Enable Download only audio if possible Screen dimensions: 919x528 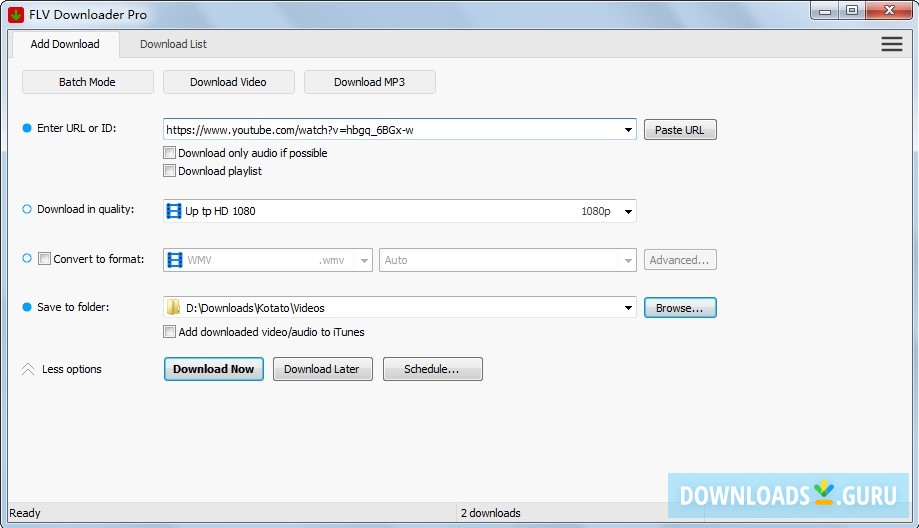(169, 153)
